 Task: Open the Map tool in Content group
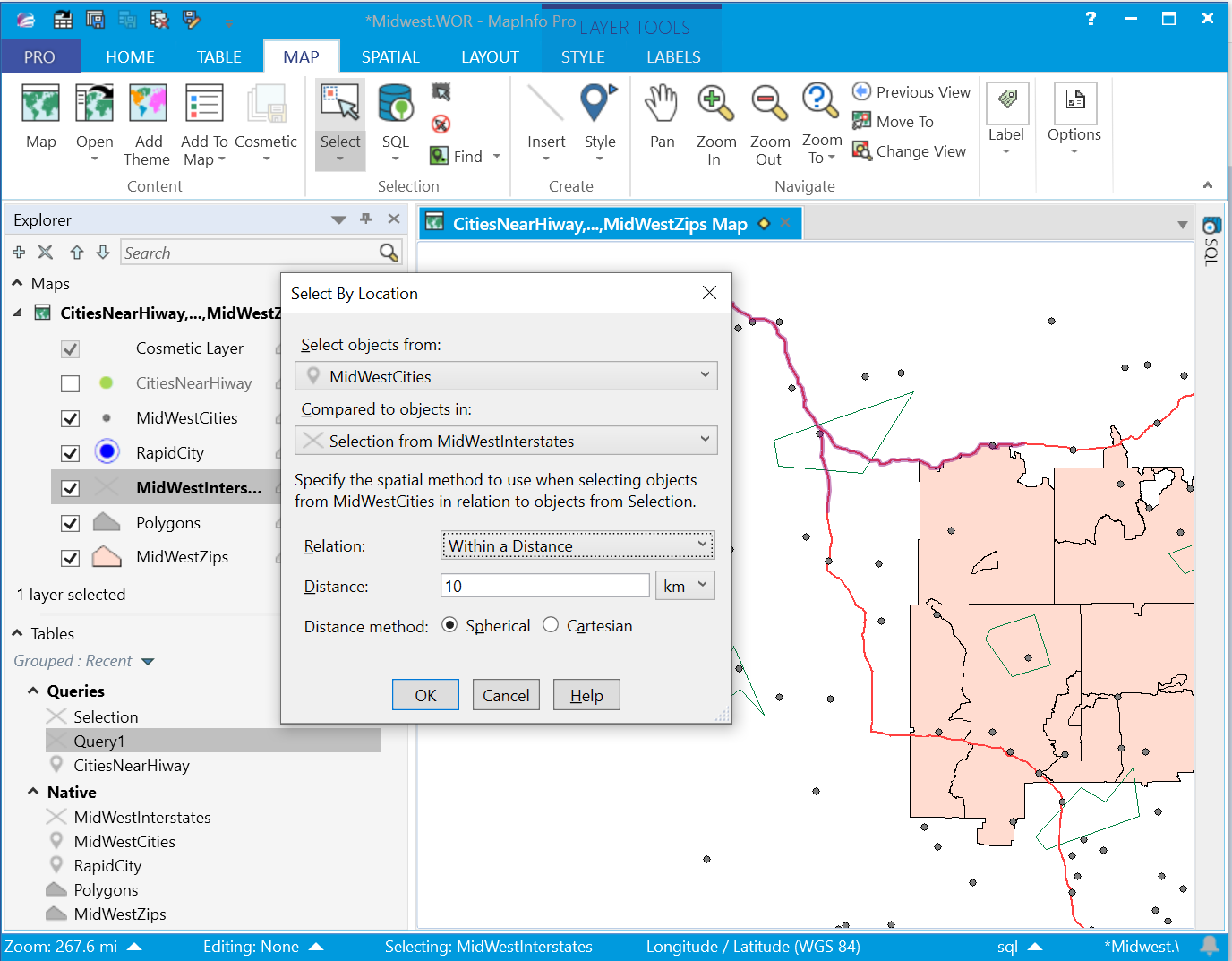pos(40,104)
